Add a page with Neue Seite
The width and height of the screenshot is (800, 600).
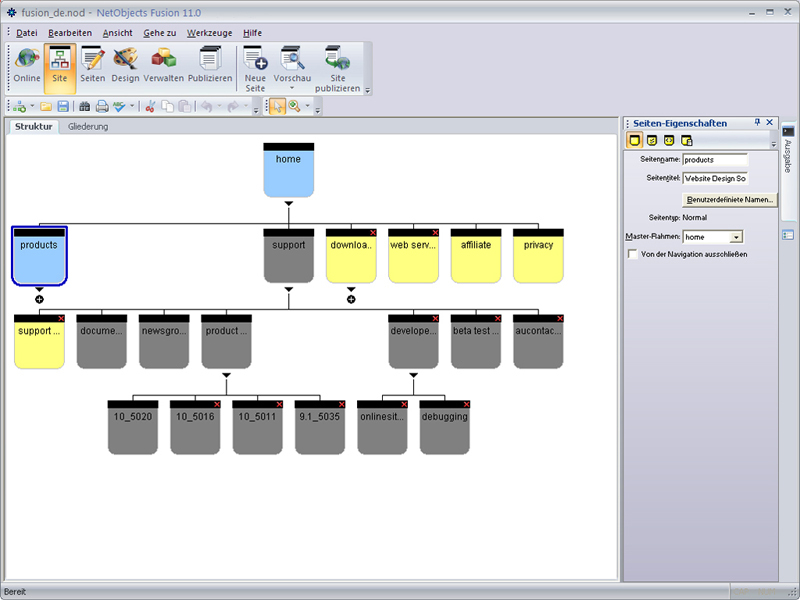pos(255,69)
